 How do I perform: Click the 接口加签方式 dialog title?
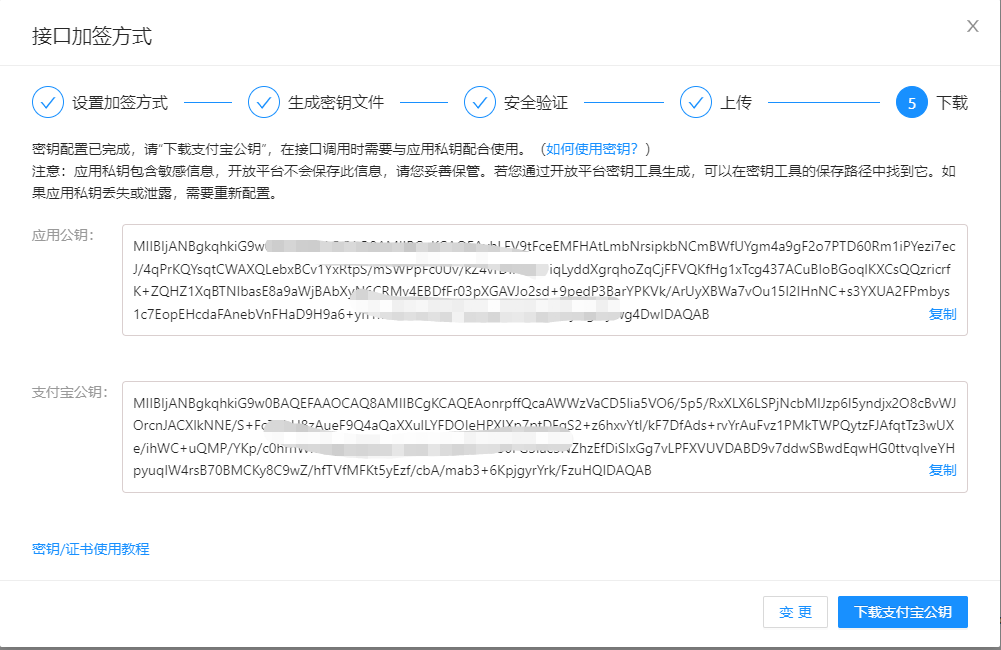(92, 36)
